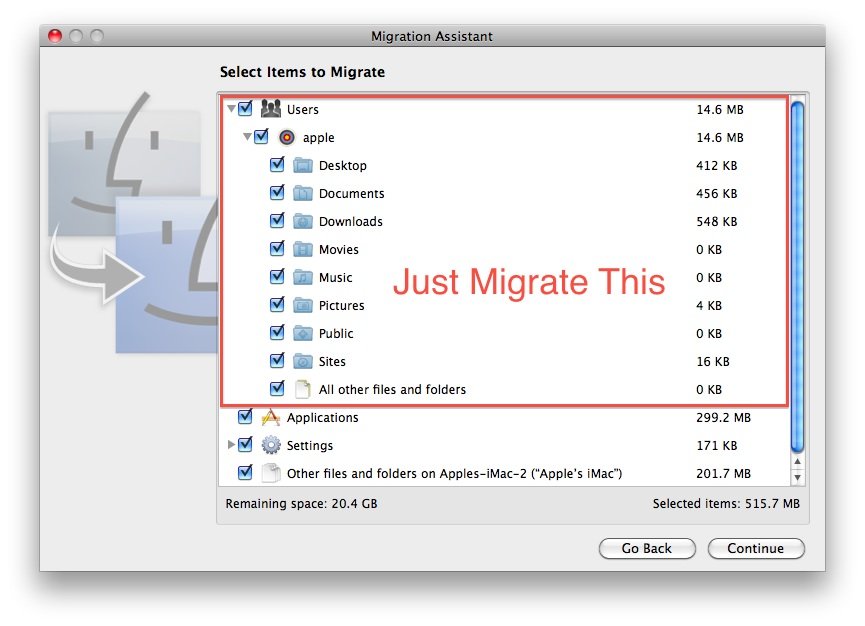The height and width of the screenshot is (626, 865).
Task: Click the Applications icon
Action: coord(270,417)
